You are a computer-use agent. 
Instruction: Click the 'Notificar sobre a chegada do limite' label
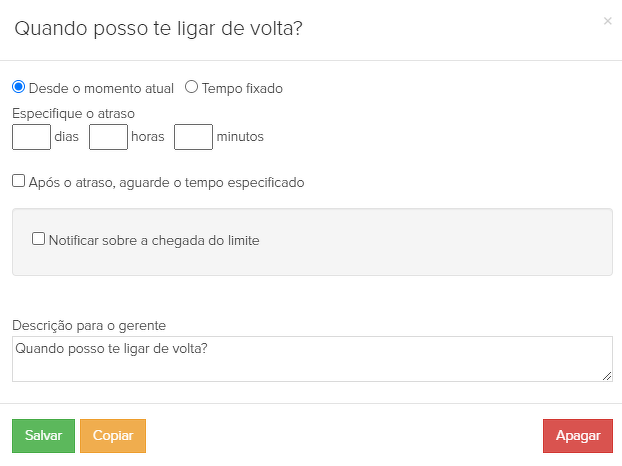[x=153, y=240]
